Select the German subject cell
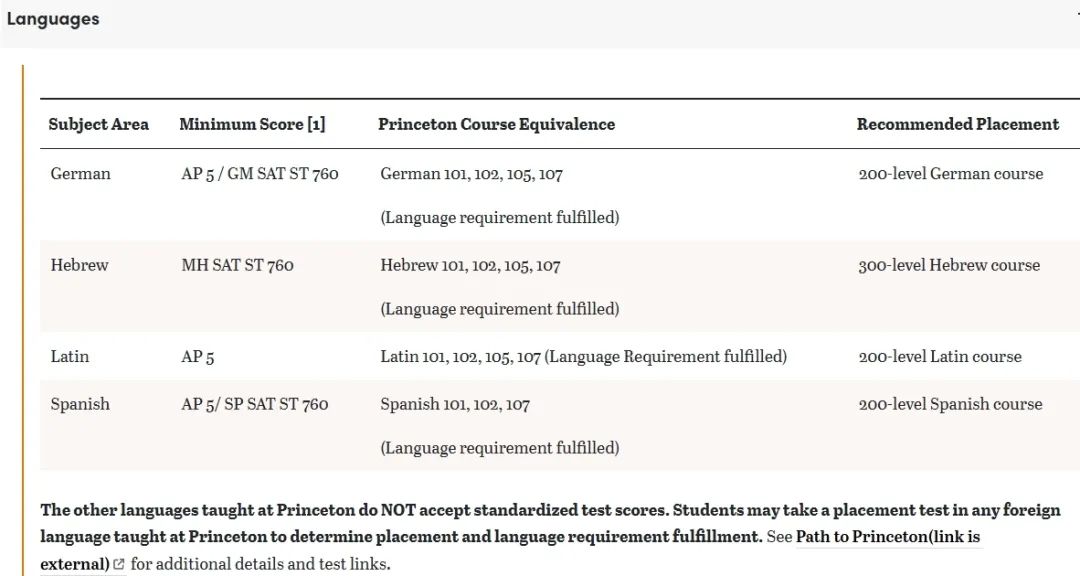 click(81, 174)
